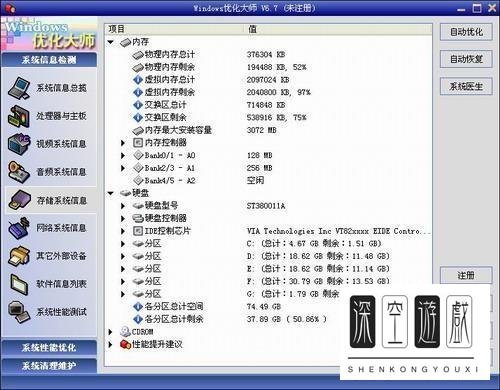Select the F: partition row
500x390 pixels.
tap(268, 281)
